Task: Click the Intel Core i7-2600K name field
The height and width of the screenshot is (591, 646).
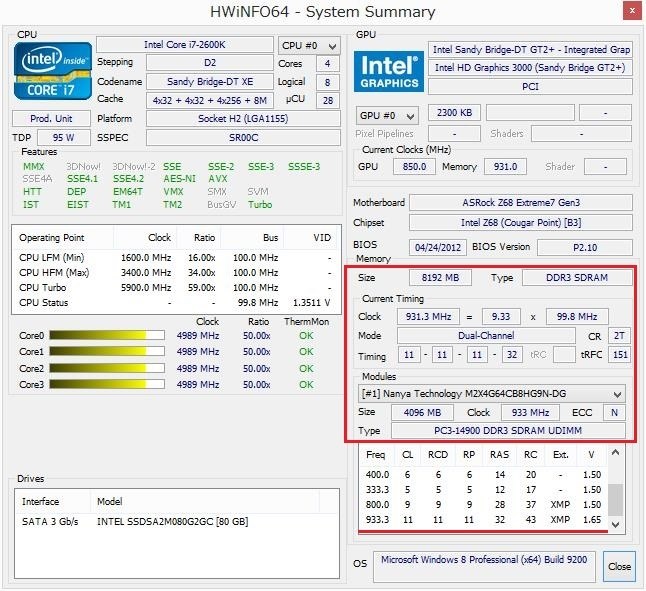Action: click(x=185, y=44)
